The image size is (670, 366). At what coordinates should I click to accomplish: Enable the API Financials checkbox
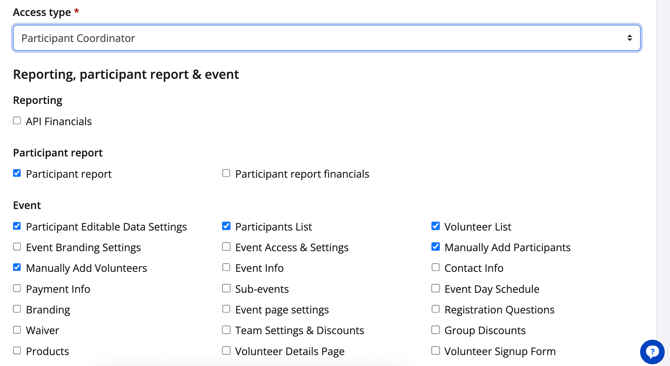pyautogui.click(x=17, y=121)
